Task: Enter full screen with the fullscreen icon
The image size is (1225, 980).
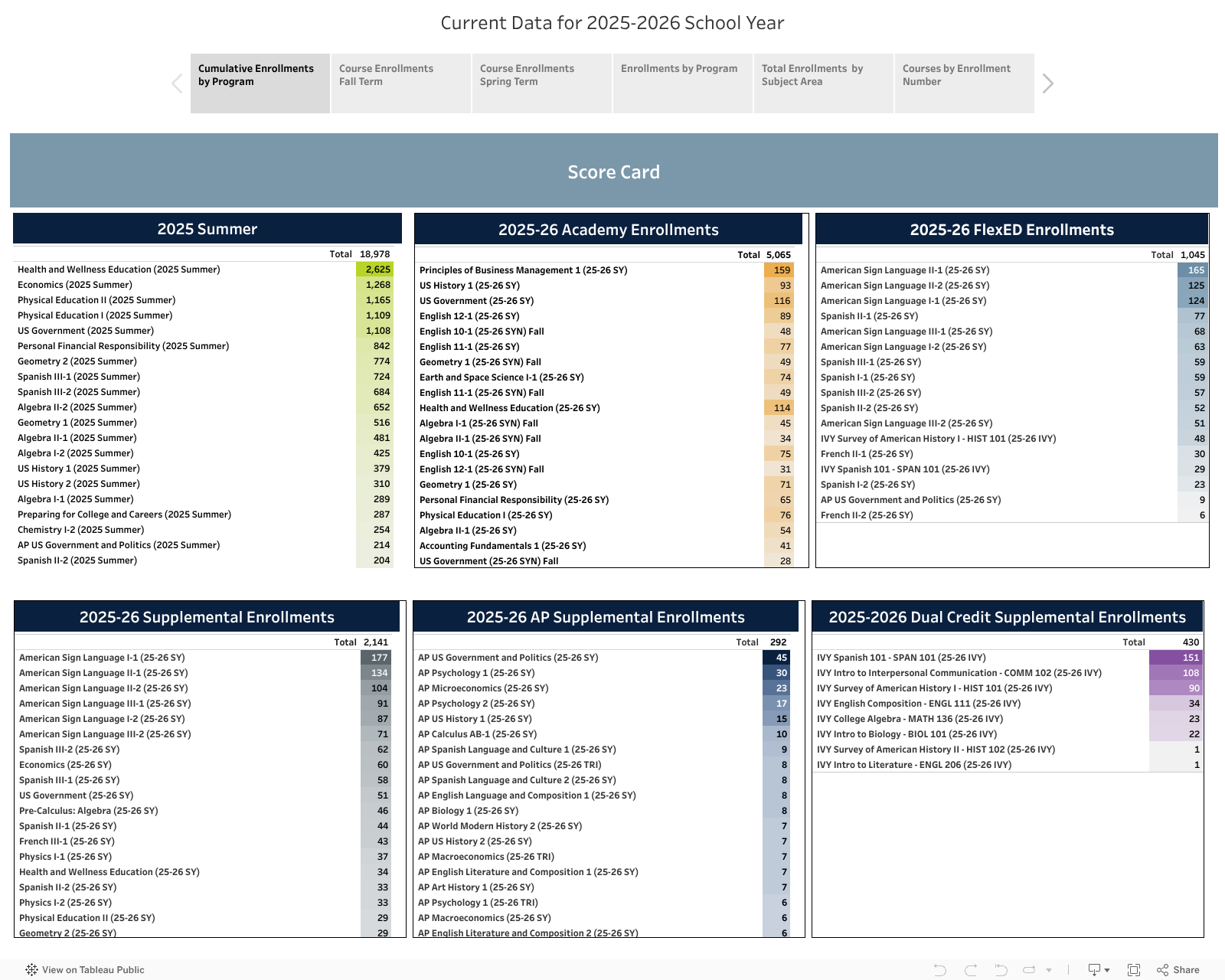Action: click(x=1134, y=970)
